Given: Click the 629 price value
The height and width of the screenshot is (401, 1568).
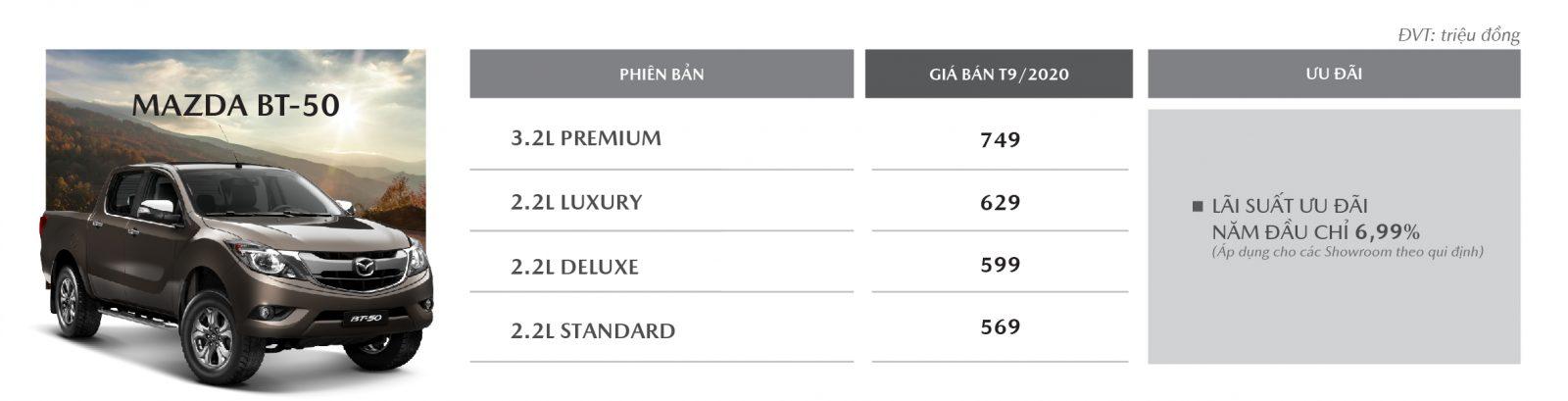Looking at the screenshot, I should (1000, 203).
